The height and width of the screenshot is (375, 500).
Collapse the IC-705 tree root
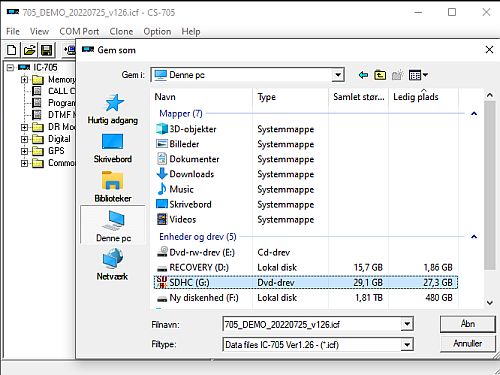coord(10,68)
